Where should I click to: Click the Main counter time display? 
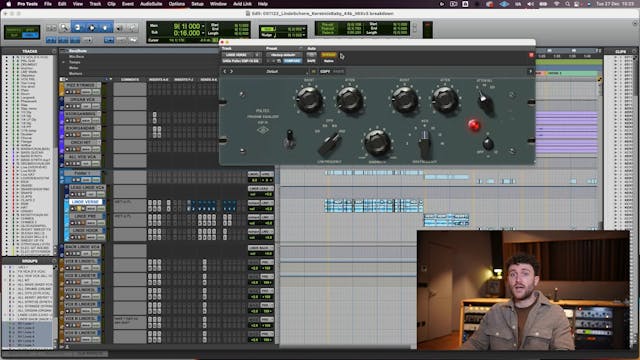pyautogui.click(x=187, y=26)
